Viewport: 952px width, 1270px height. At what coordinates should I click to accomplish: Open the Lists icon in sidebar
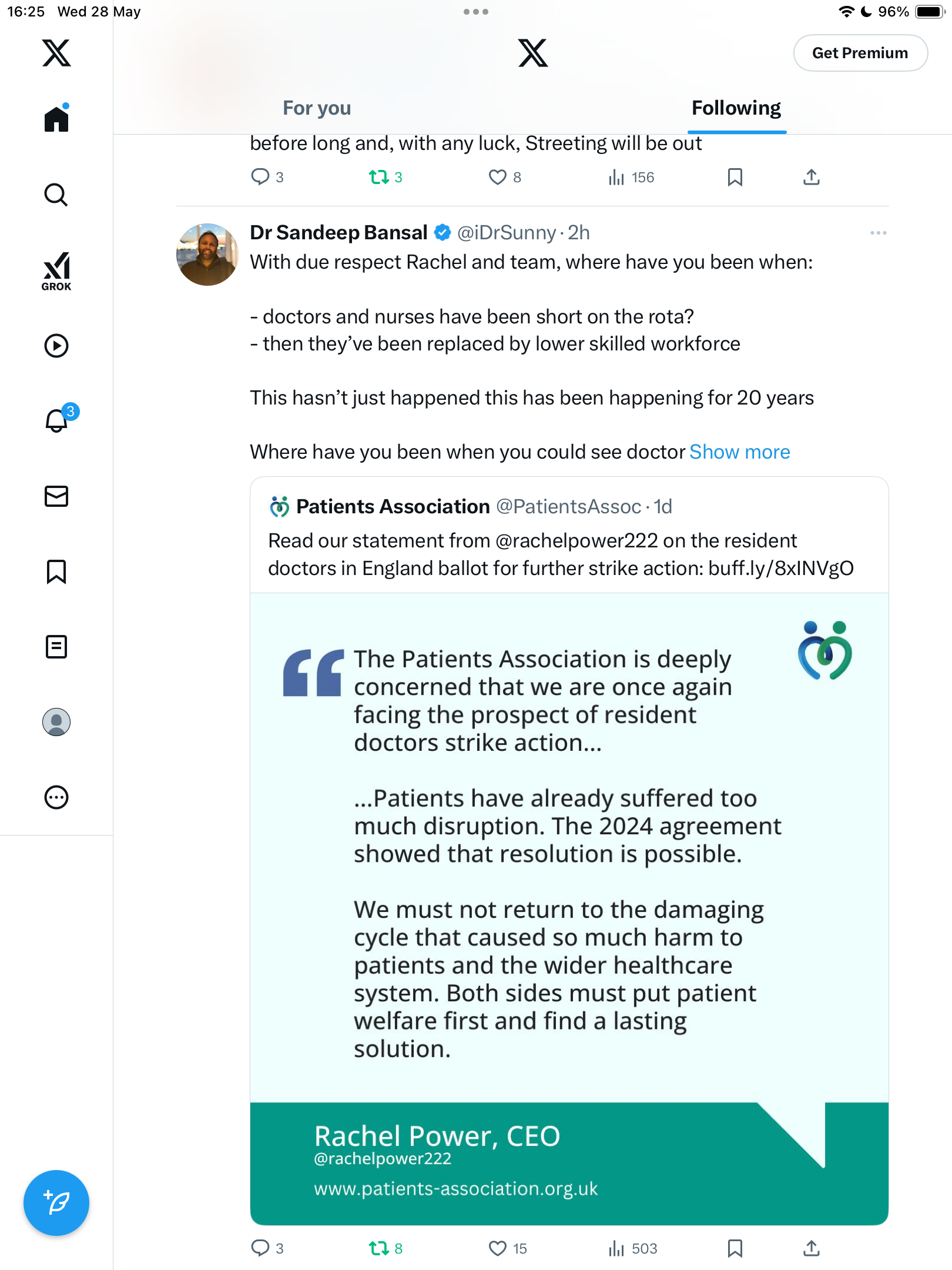pyautogui.click(x=56, y=647)
